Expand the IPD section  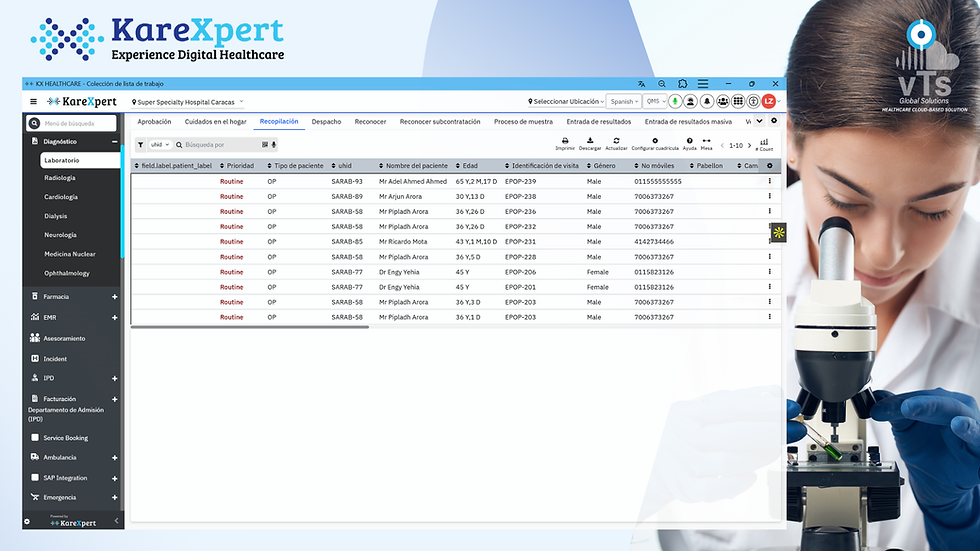pyautogui.click(x=114, y=379)
